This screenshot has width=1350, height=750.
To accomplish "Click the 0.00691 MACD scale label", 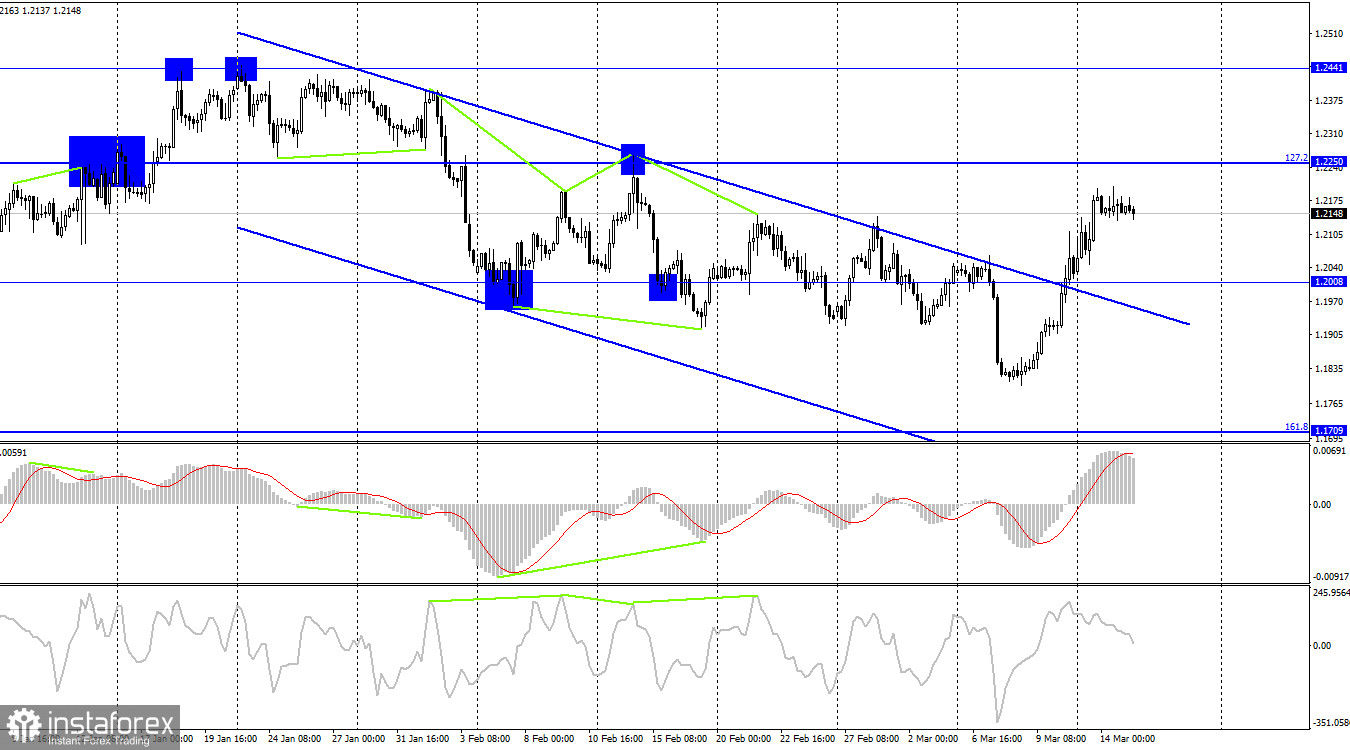I will (1328, 453).
